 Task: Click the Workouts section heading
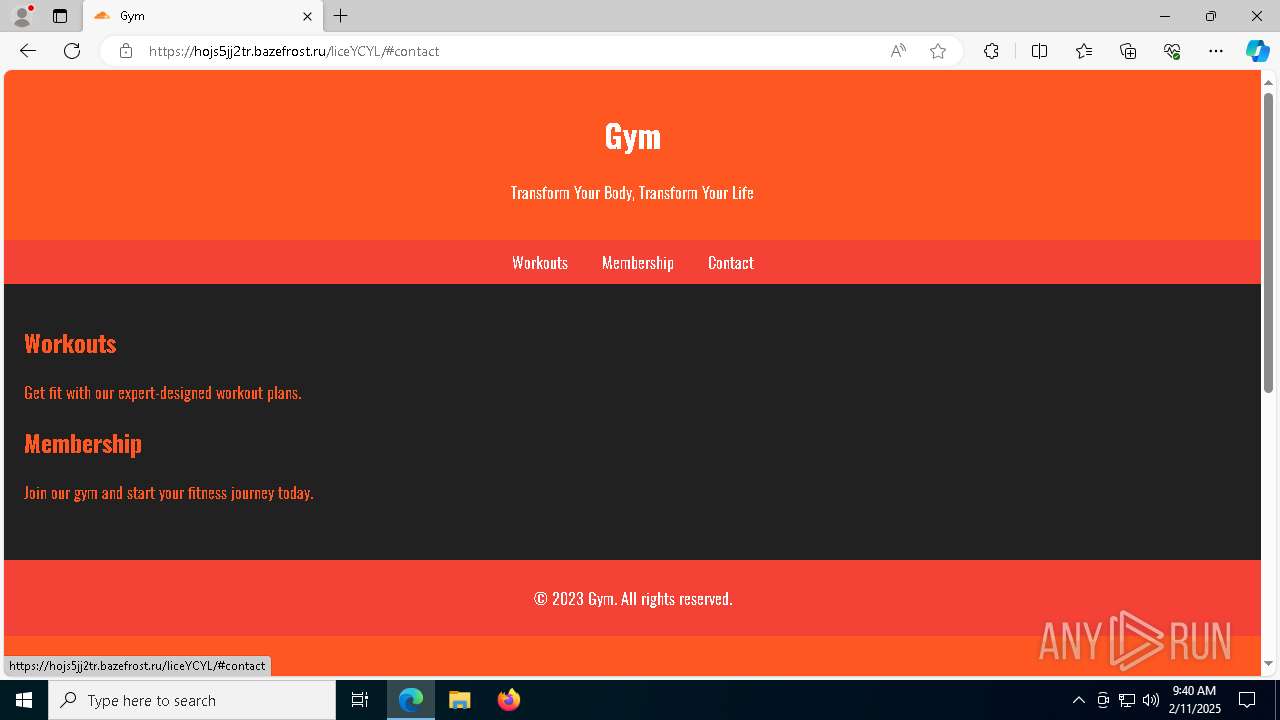click(x=70, y=343)
